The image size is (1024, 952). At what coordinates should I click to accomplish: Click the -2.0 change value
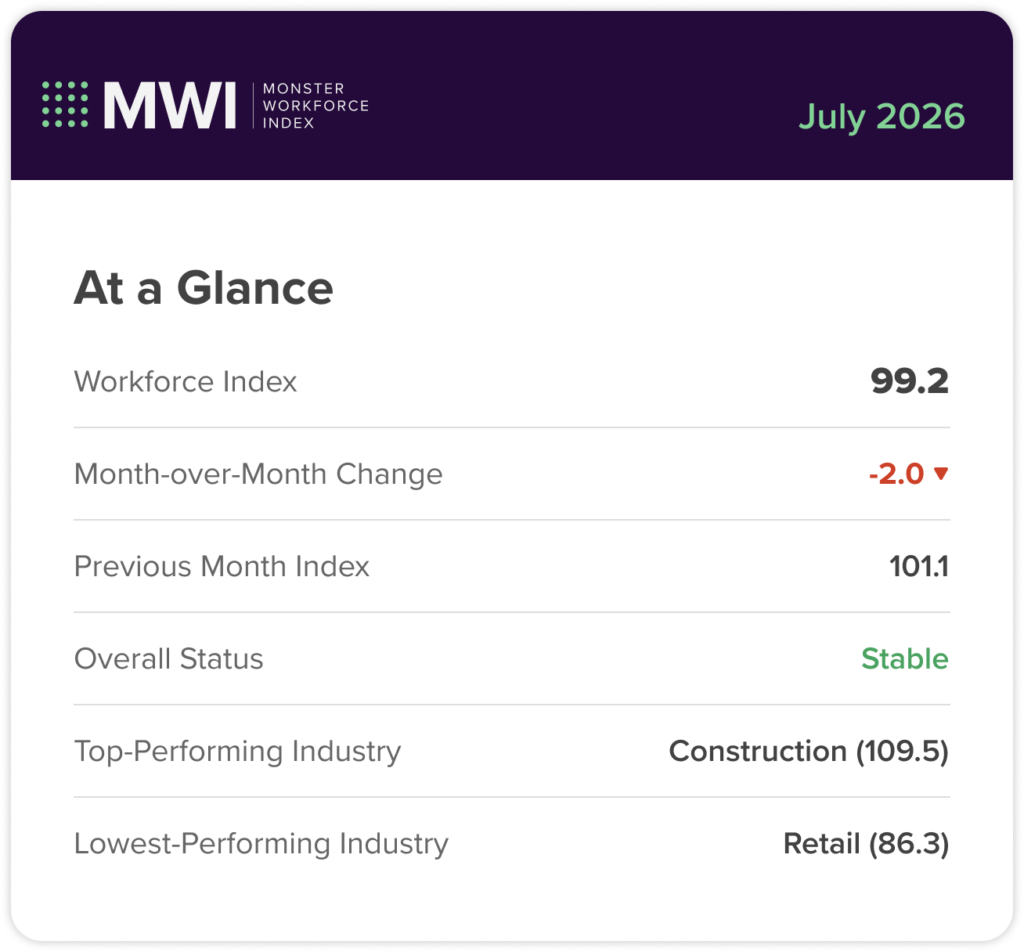896,474
